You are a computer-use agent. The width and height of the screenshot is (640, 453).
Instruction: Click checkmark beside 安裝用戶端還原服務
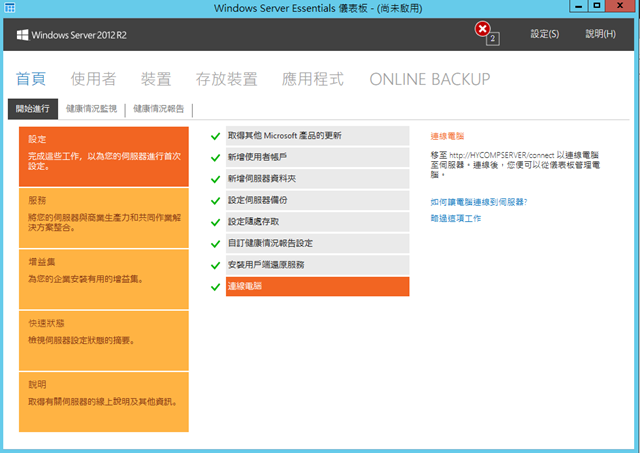pos(216,266)
